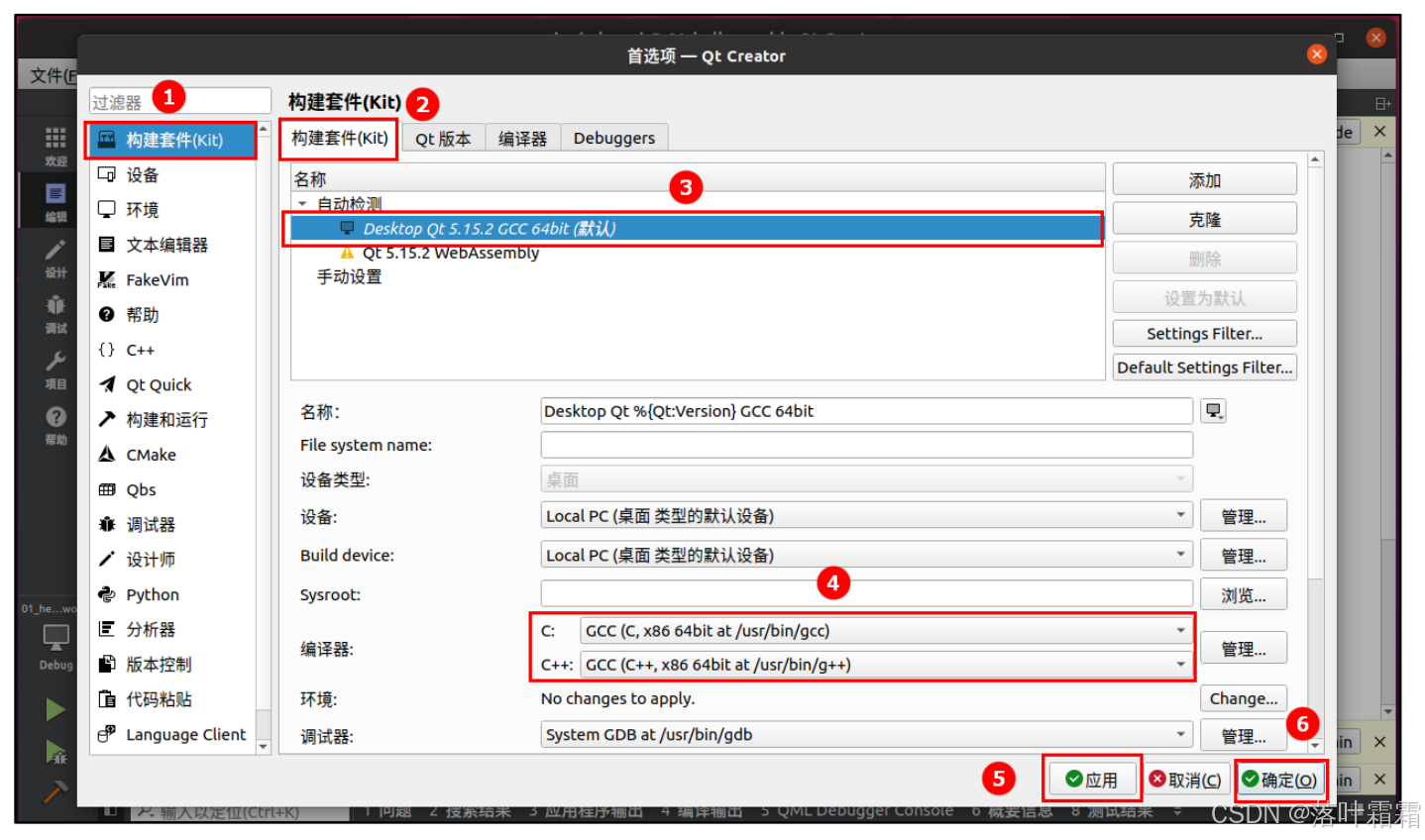
Task: Click the 取消(C) button
Action: tap(1187, 780)
